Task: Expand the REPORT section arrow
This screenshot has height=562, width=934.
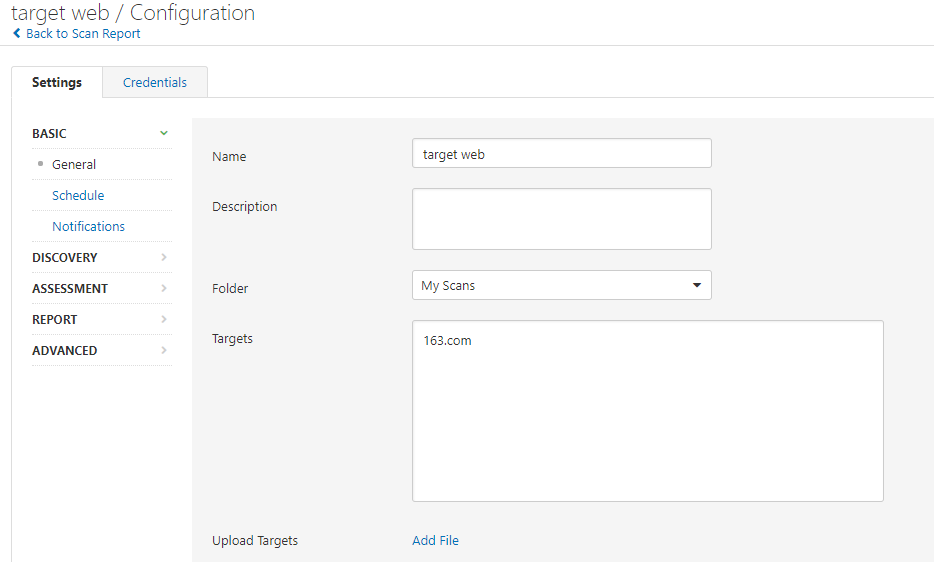Action: pos(164,319)
